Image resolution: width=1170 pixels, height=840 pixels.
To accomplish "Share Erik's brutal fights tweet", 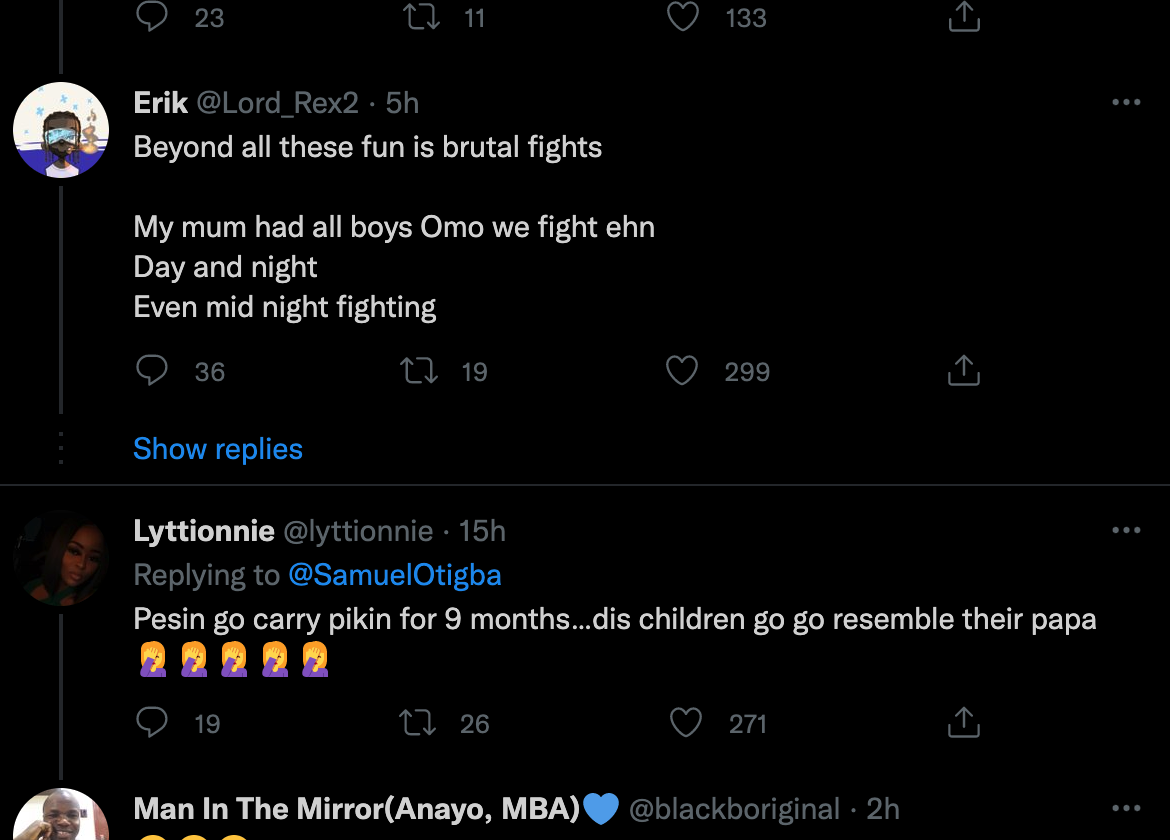I will tap(963, 372).
